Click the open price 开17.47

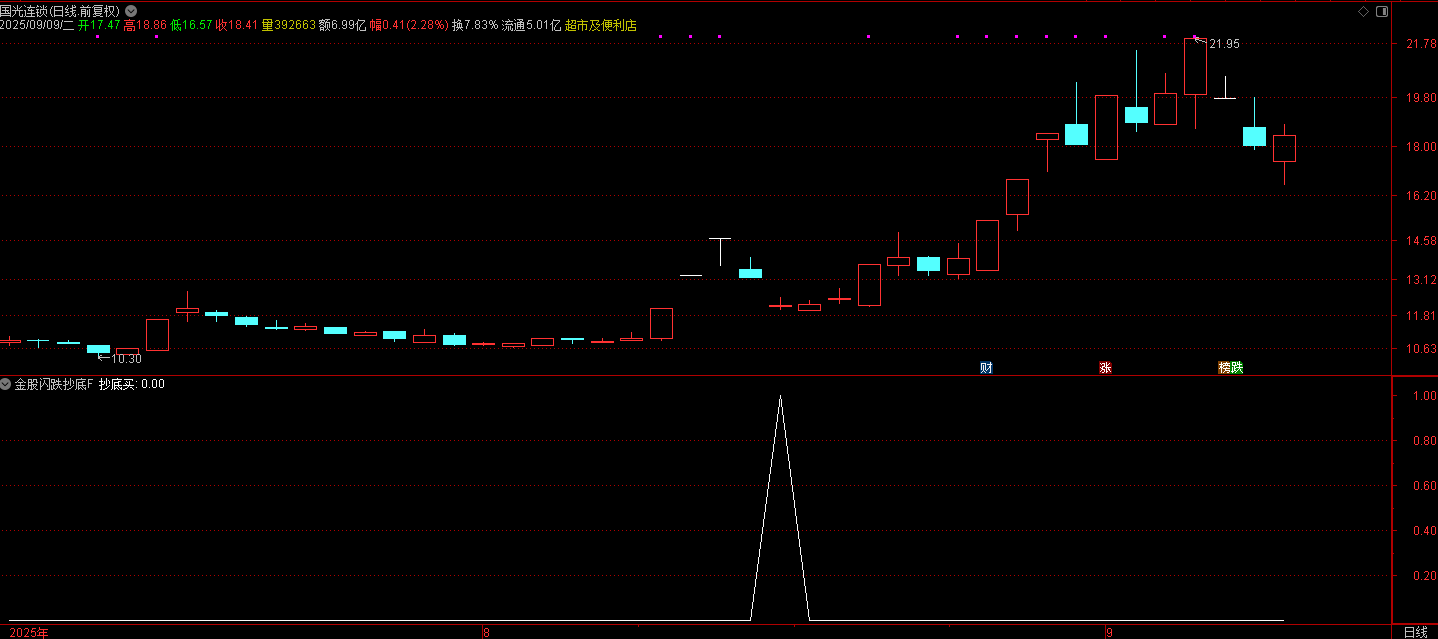(x=100, y=25)
